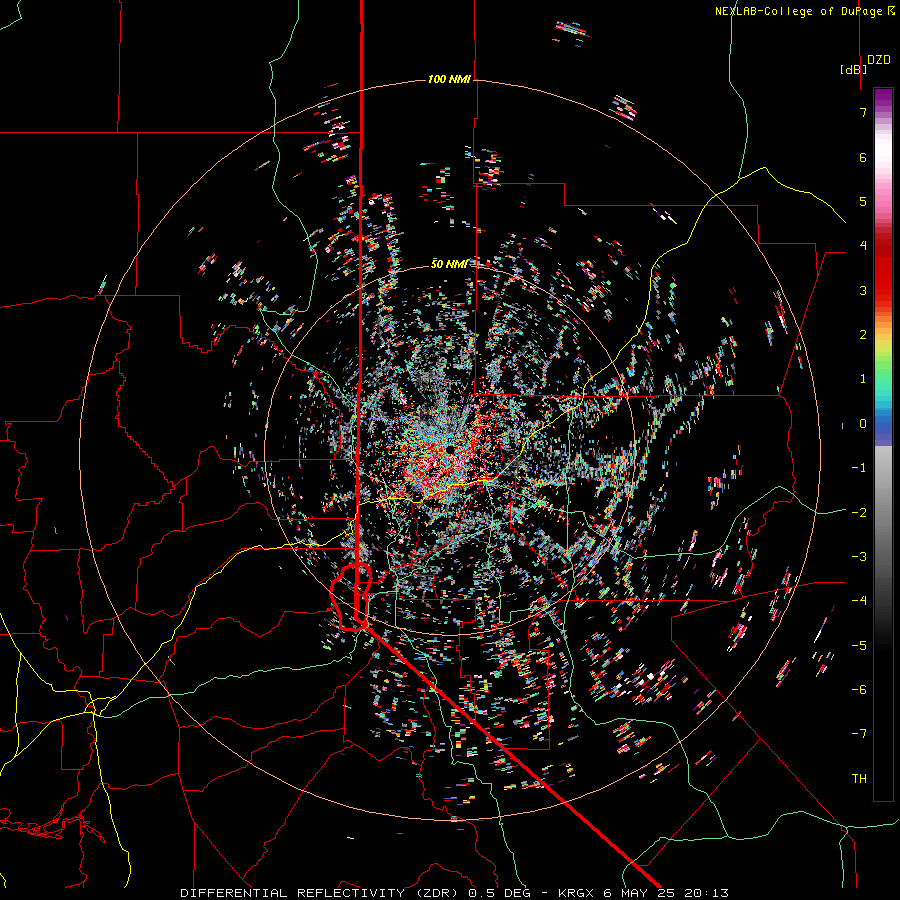Click the DZD product label above the color scale
This screenshot has height=900, width=900.
coord(879,60)
